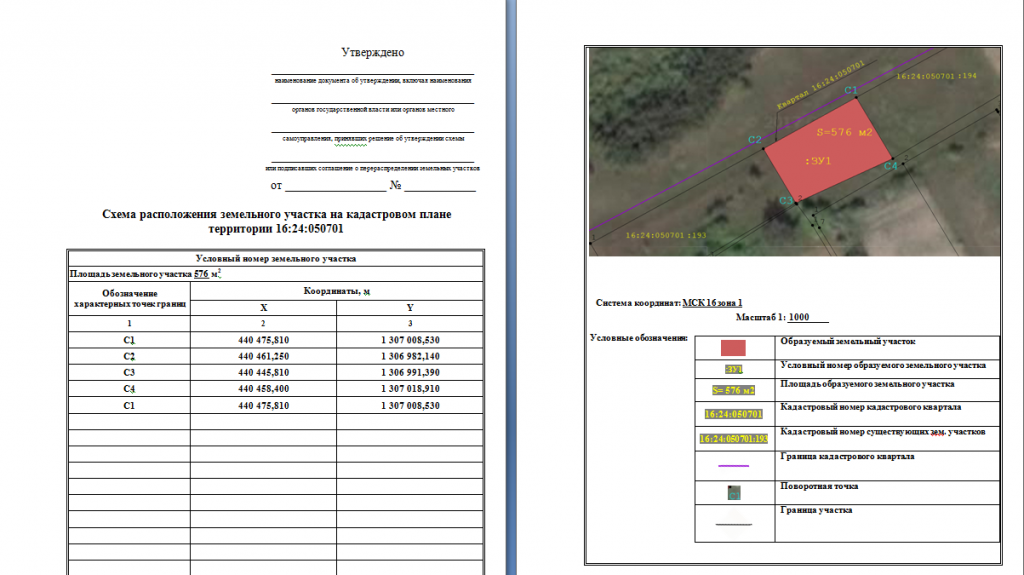The image size is (1024, 575).
Task: Click the '16:24:050701:193' sample in the legend
Action: [x=733, y=439]
